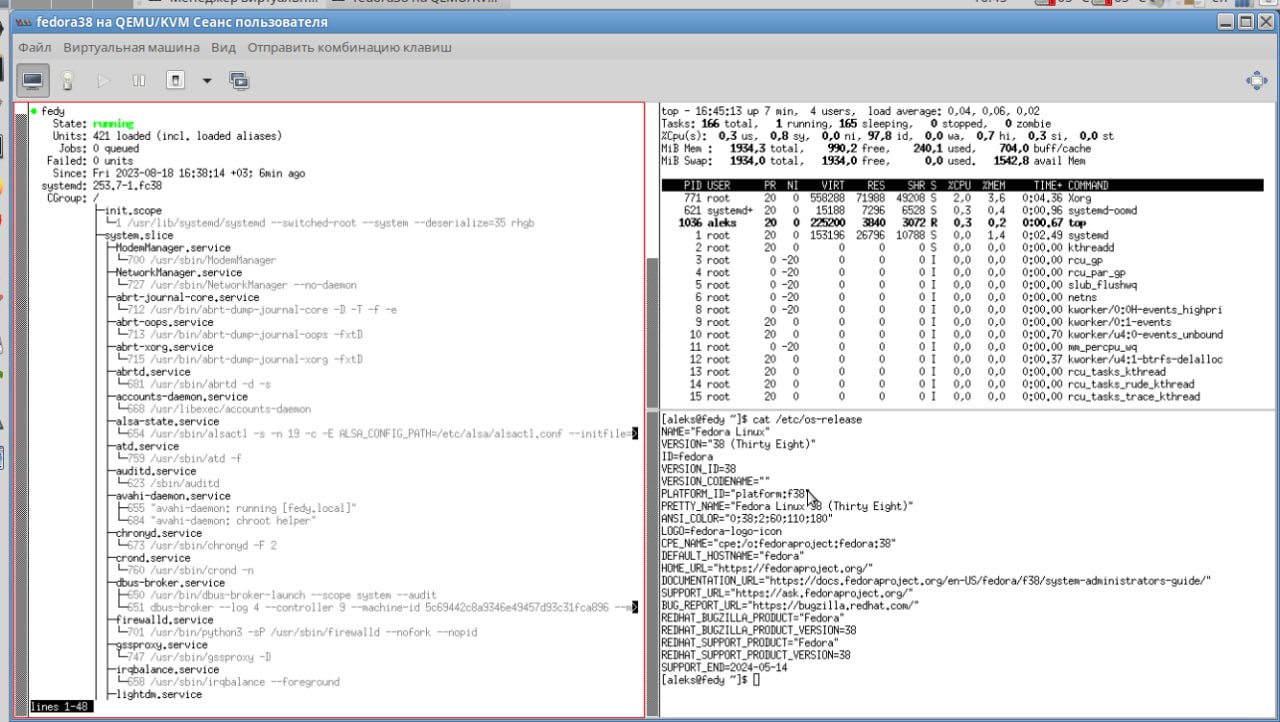Click the accounts-daemon.service entry
1280x722 pixels.
point(181,396)
